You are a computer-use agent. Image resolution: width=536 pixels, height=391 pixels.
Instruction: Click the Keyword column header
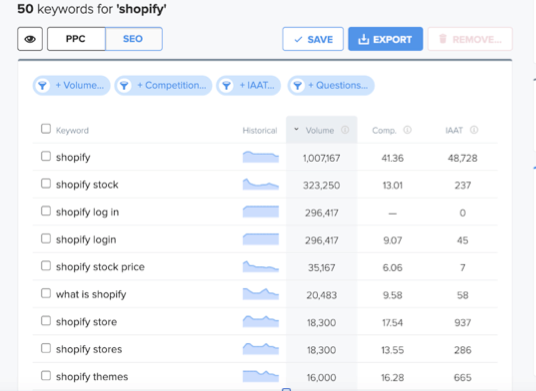pyautogui.click(x=72, y=131)
